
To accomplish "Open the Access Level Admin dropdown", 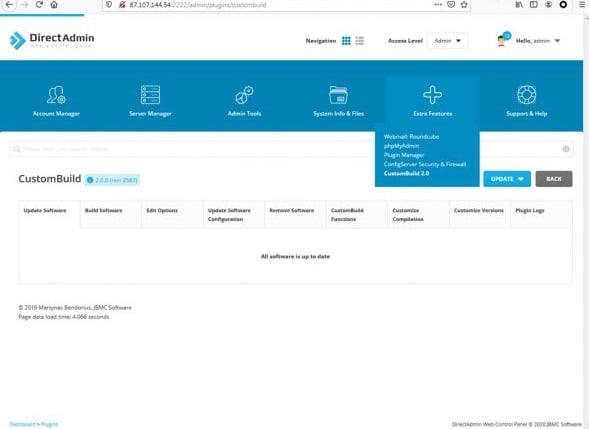I will click(447, 41).
